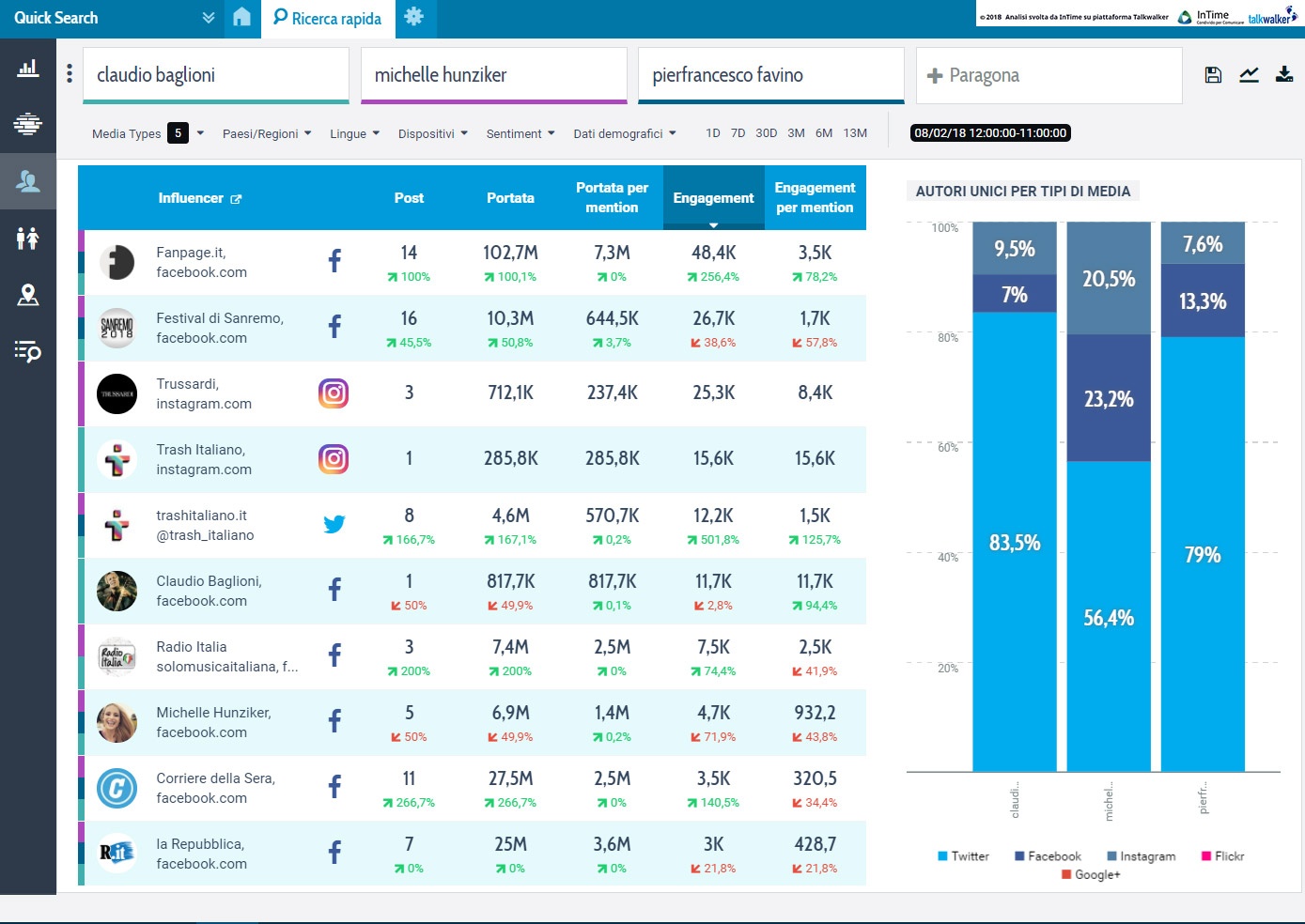Viewport: 1305px width, 924px height.
Task: Open Lingue filter dropdown
Action: coord(354,133)
